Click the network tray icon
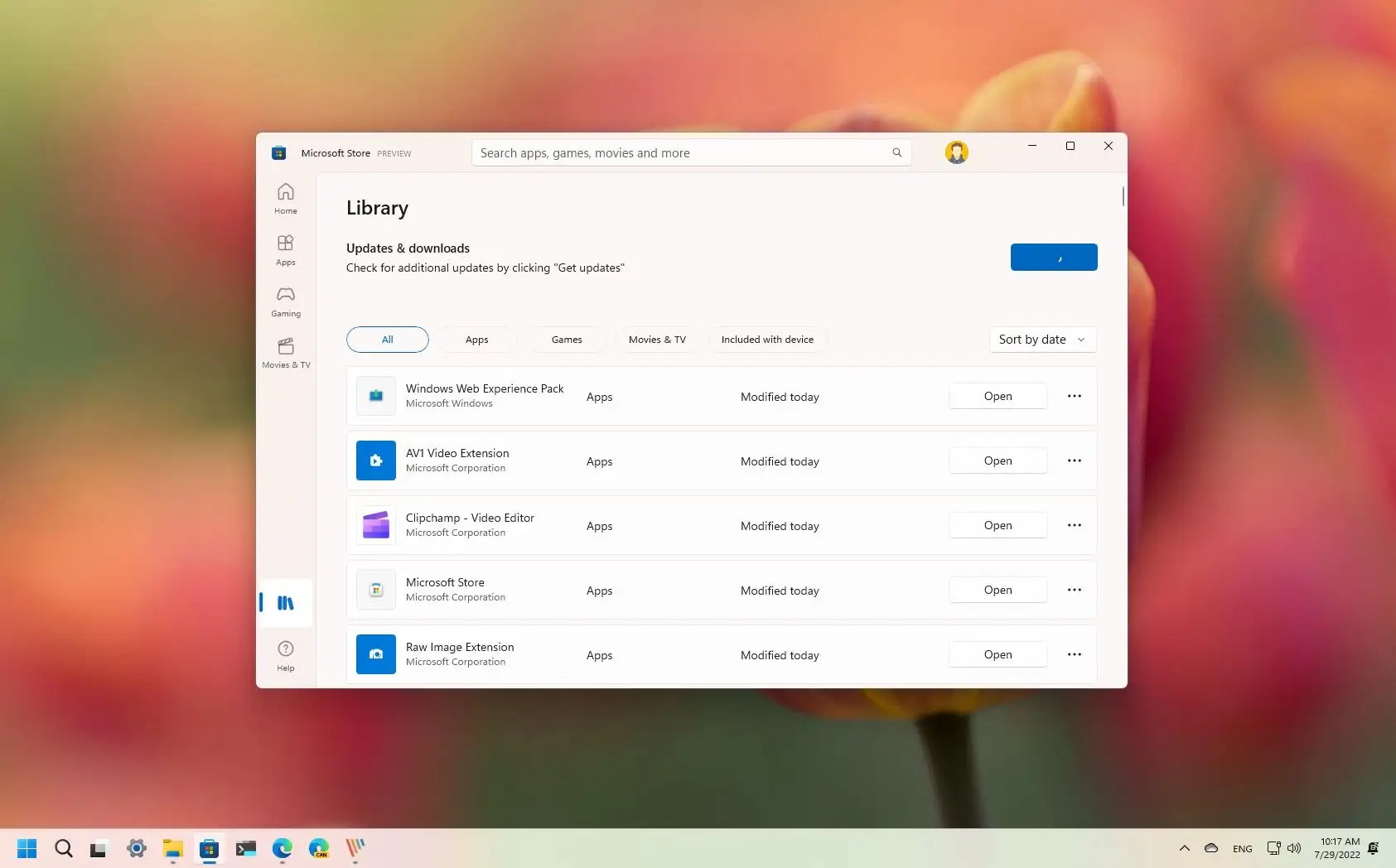The width and height of the screenshot is (1396, 868). [1273, 848]
